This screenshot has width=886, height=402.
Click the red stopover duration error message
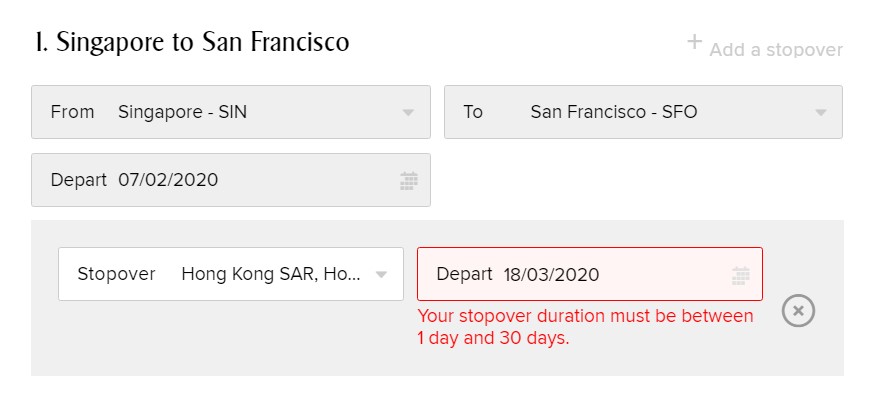[x=585, y=327]
